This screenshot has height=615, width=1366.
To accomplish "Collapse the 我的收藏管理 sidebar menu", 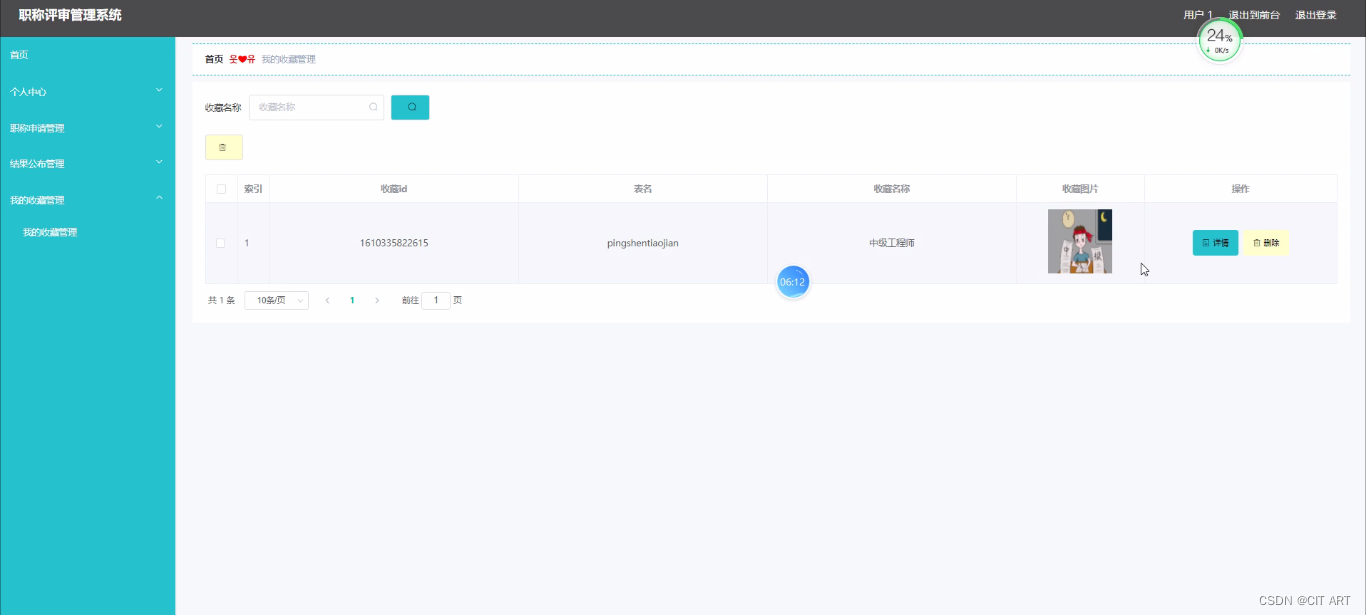I will 87,200.
